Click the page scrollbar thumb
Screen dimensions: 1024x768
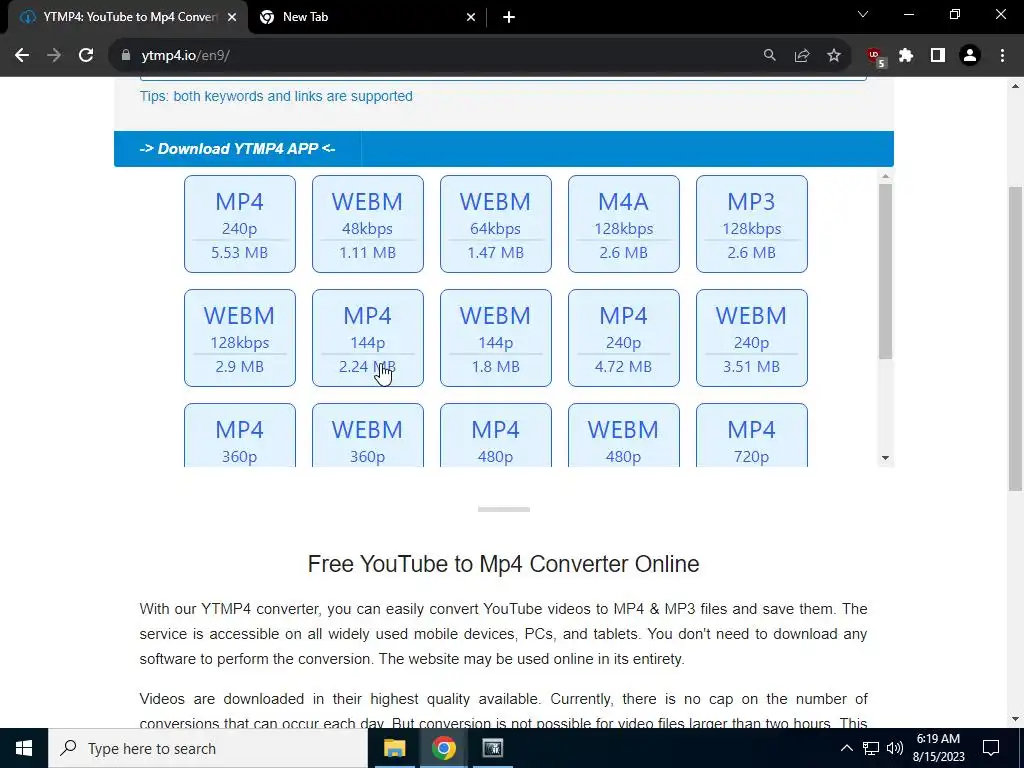1015,340
